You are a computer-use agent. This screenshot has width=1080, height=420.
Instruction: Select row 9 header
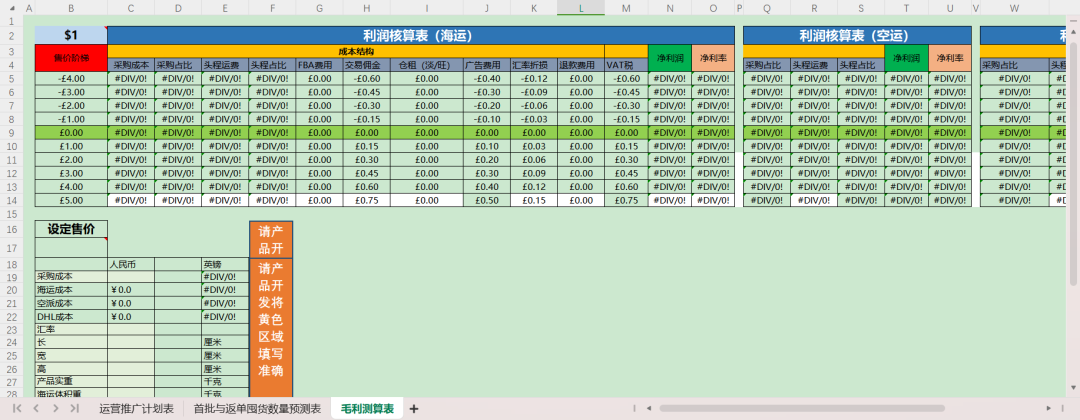[x=12, y=132]
